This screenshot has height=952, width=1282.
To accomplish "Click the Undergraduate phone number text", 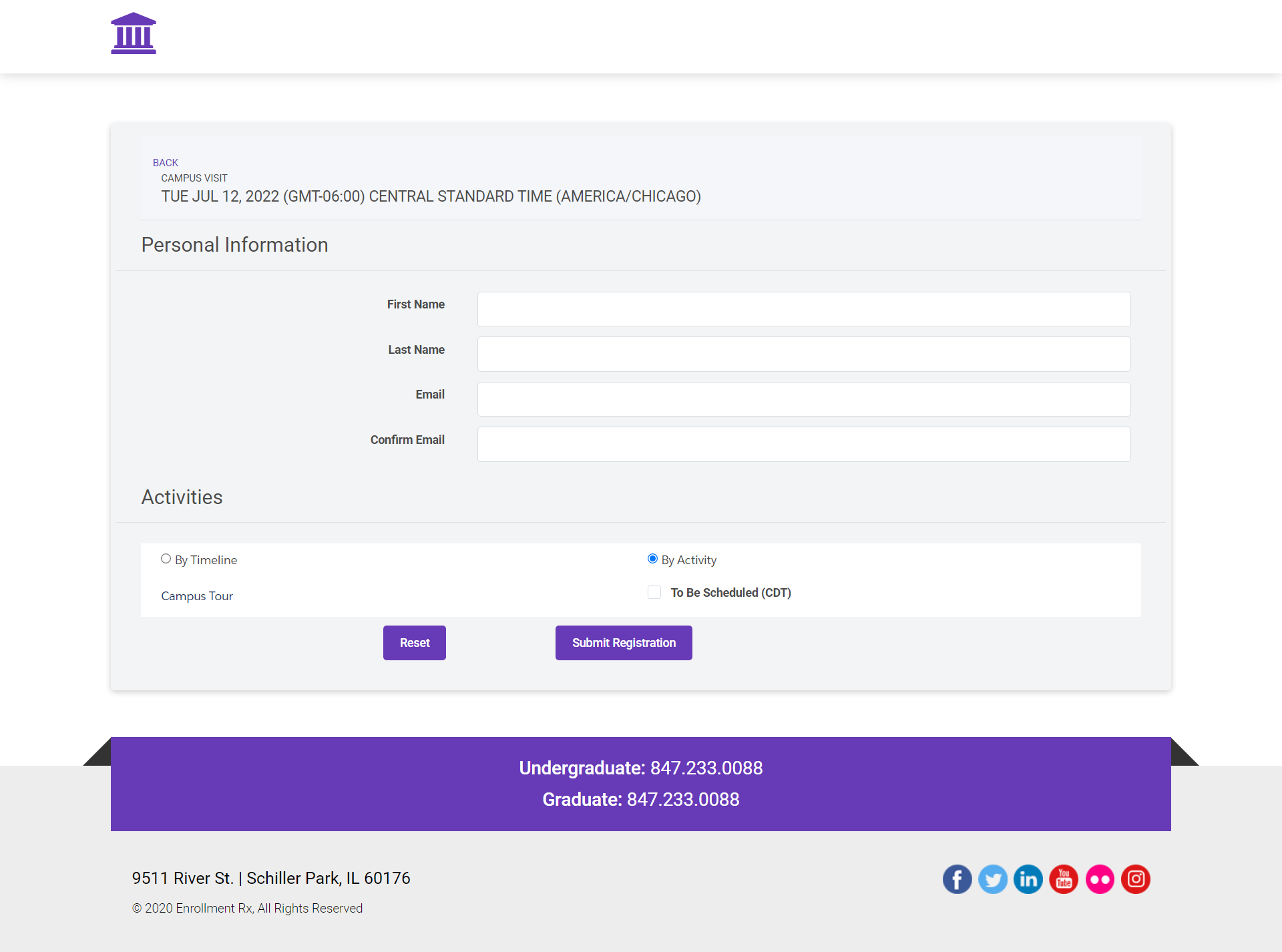I will 706,768.
